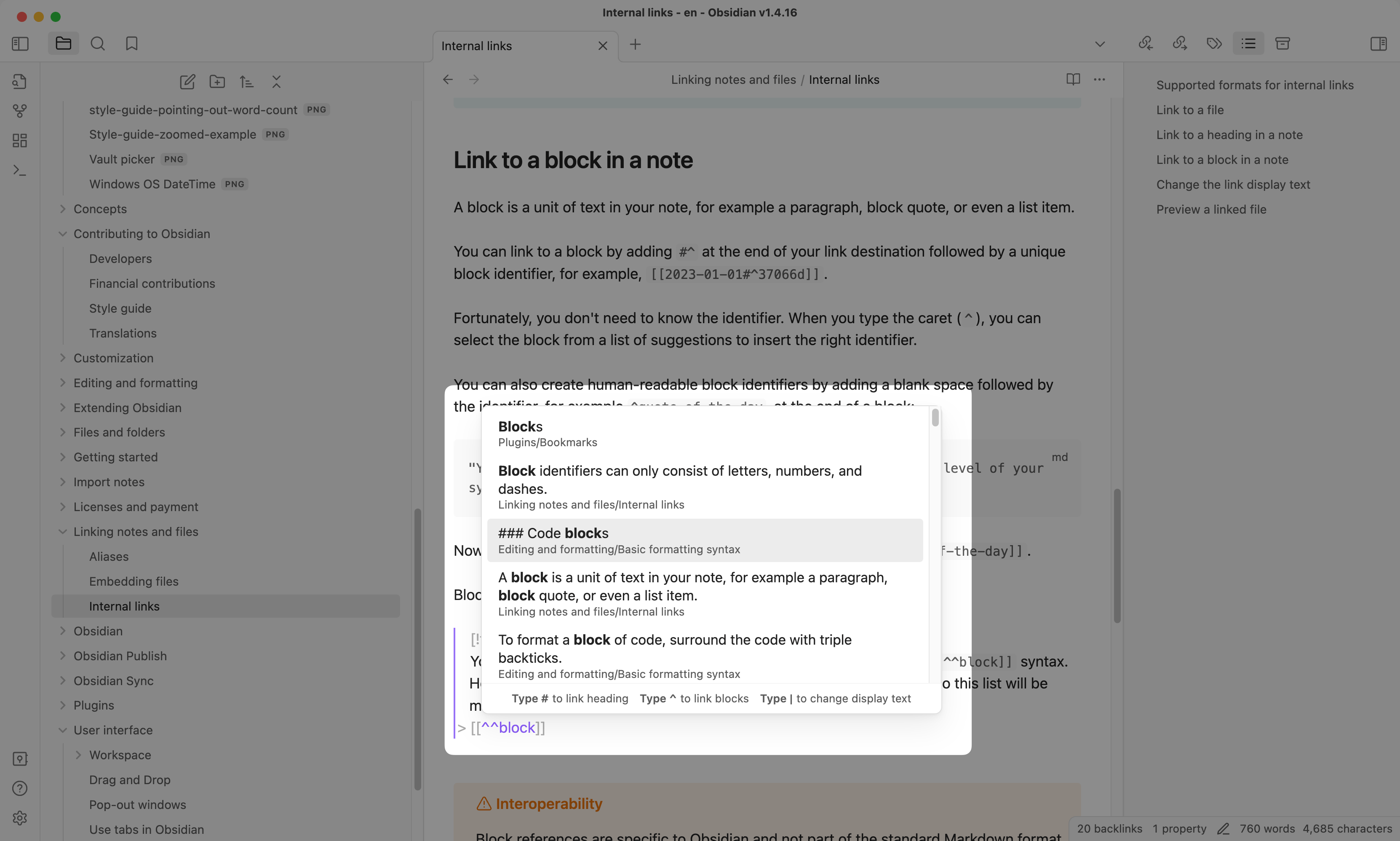The height and width of the screenshot is (841, 1400).
Task: Collapse all folders in explorer
Action: (x=276, y=82)
